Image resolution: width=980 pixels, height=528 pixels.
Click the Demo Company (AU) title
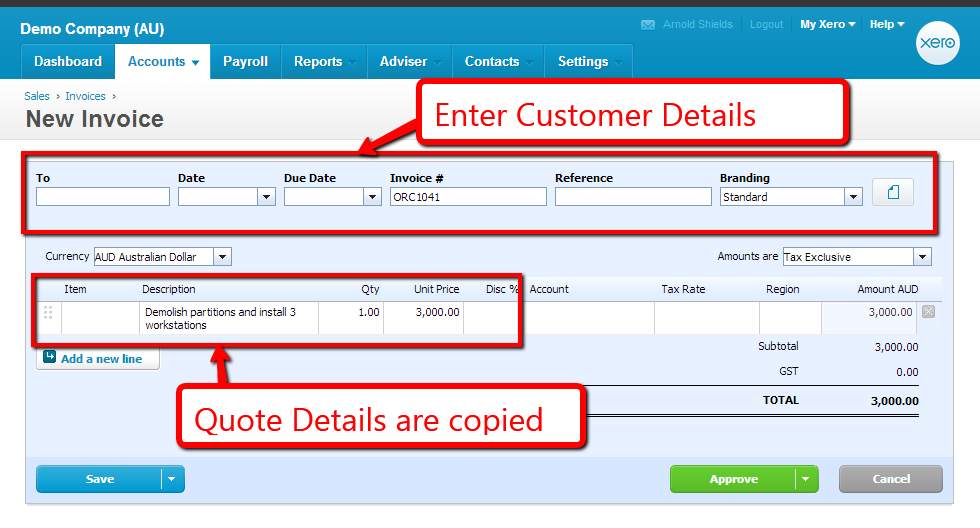click(92, 29)
